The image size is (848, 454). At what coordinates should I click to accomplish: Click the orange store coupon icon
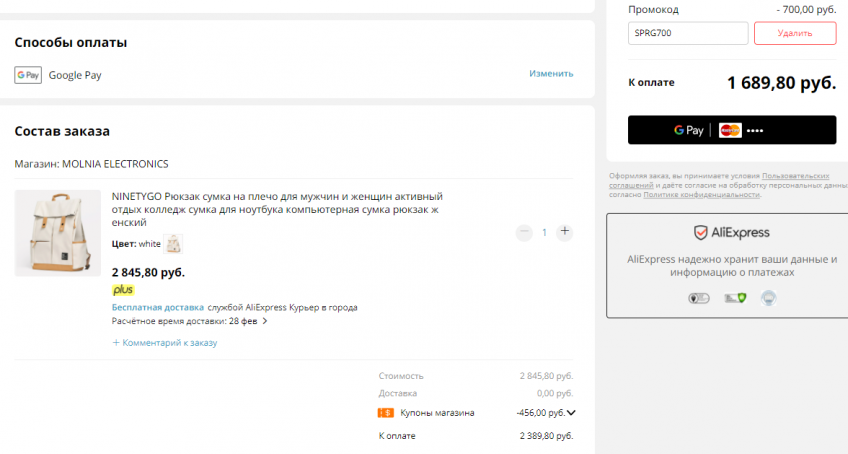385,413
